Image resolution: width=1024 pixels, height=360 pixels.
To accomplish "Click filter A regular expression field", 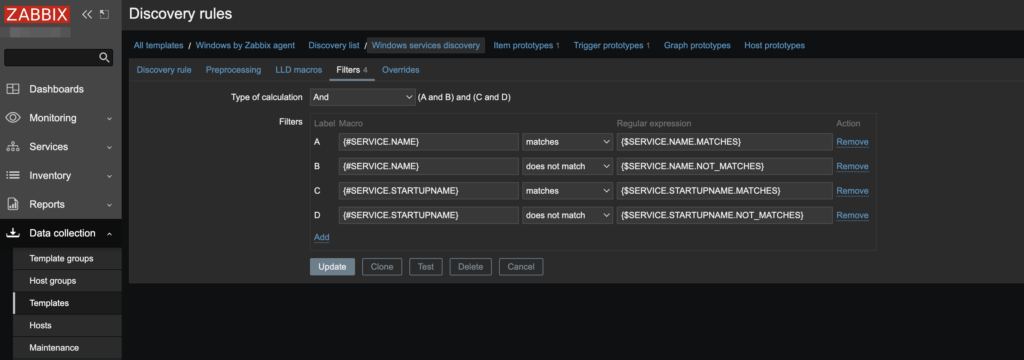I will point(724,142).
